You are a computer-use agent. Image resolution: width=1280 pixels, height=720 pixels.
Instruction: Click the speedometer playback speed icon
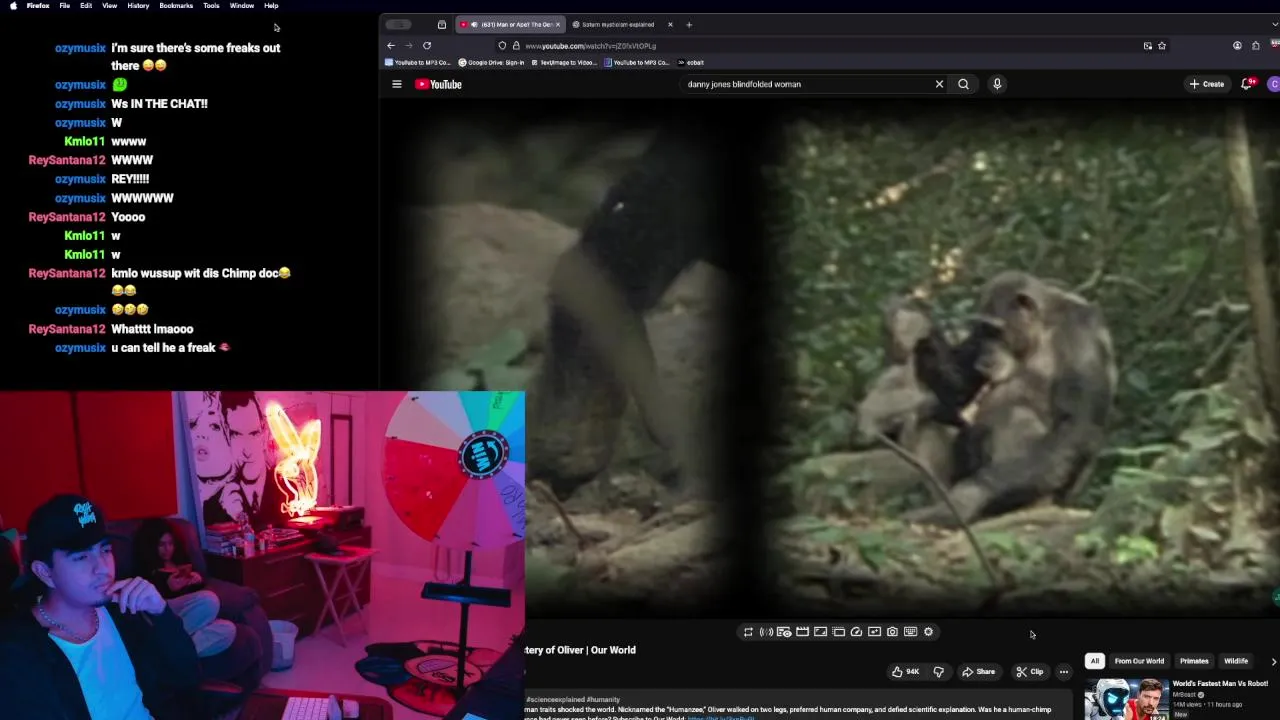pos(856,632)
